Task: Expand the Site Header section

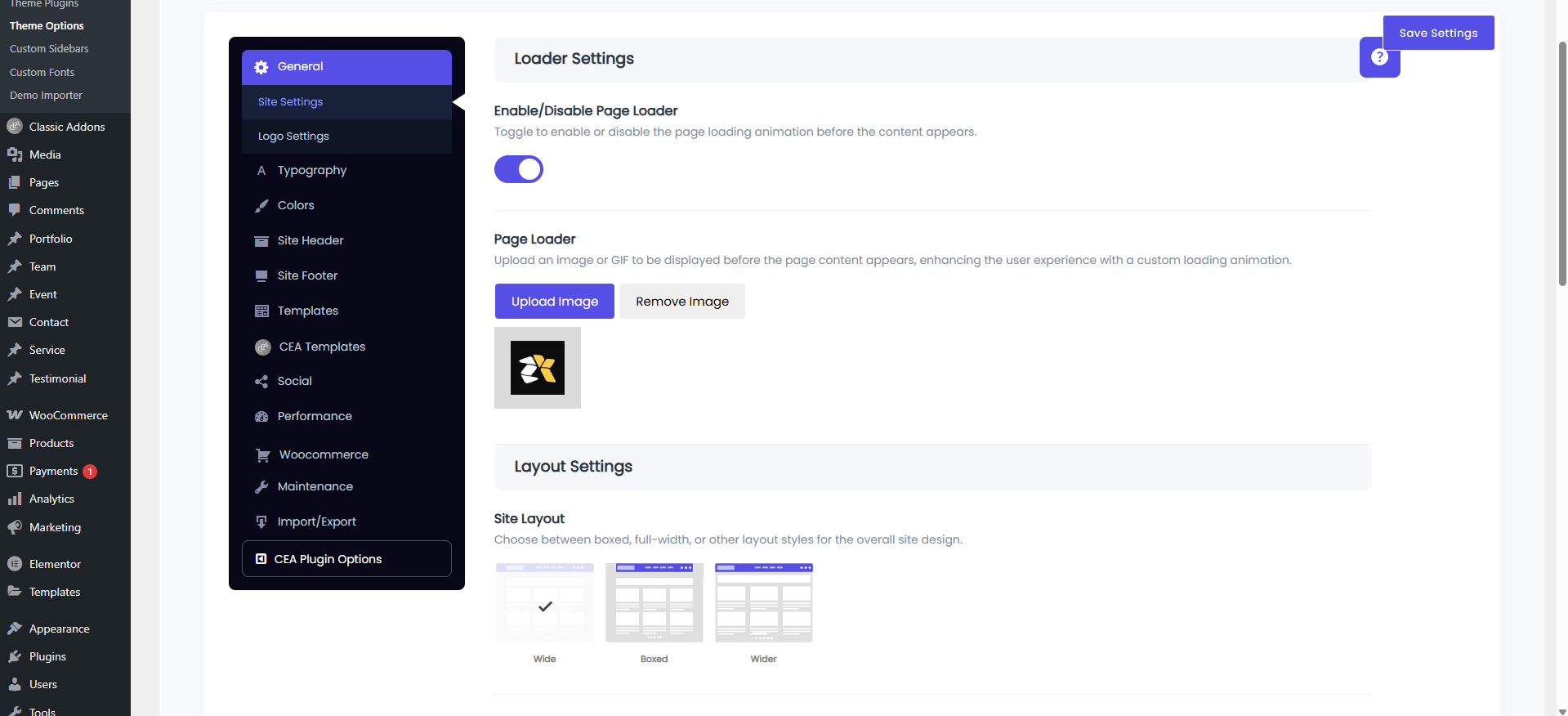Action: pos(310,240)
